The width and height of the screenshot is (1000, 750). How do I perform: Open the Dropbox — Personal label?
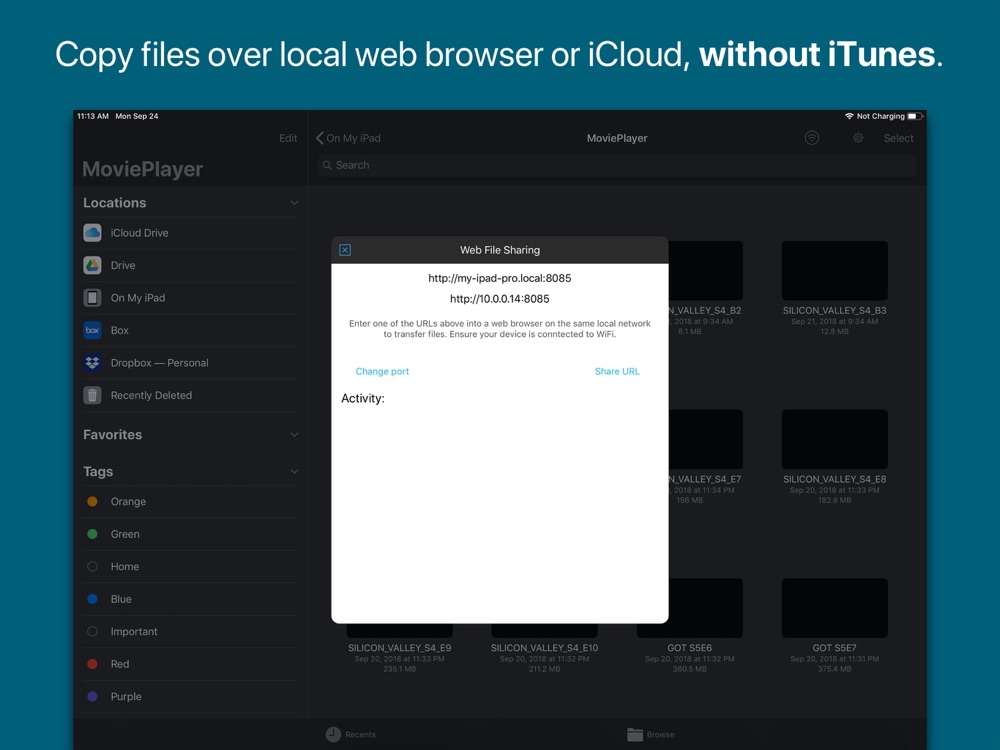pyautogui.click(x=159, y=363)
